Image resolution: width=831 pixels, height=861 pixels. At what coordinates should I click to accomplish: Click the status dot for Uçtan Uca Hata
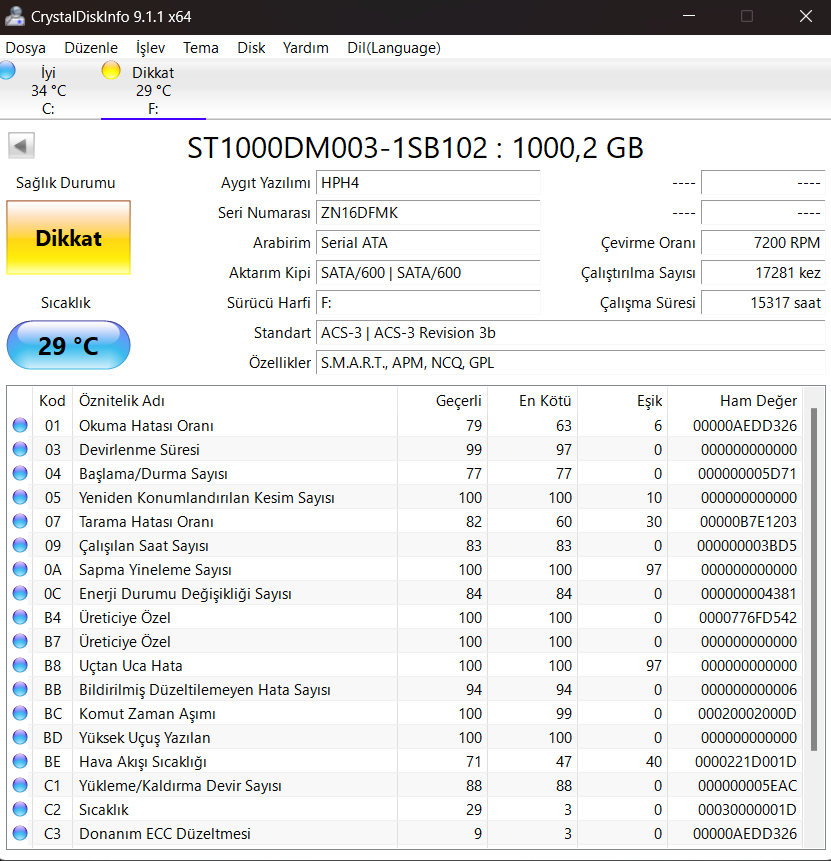(20, 666)
